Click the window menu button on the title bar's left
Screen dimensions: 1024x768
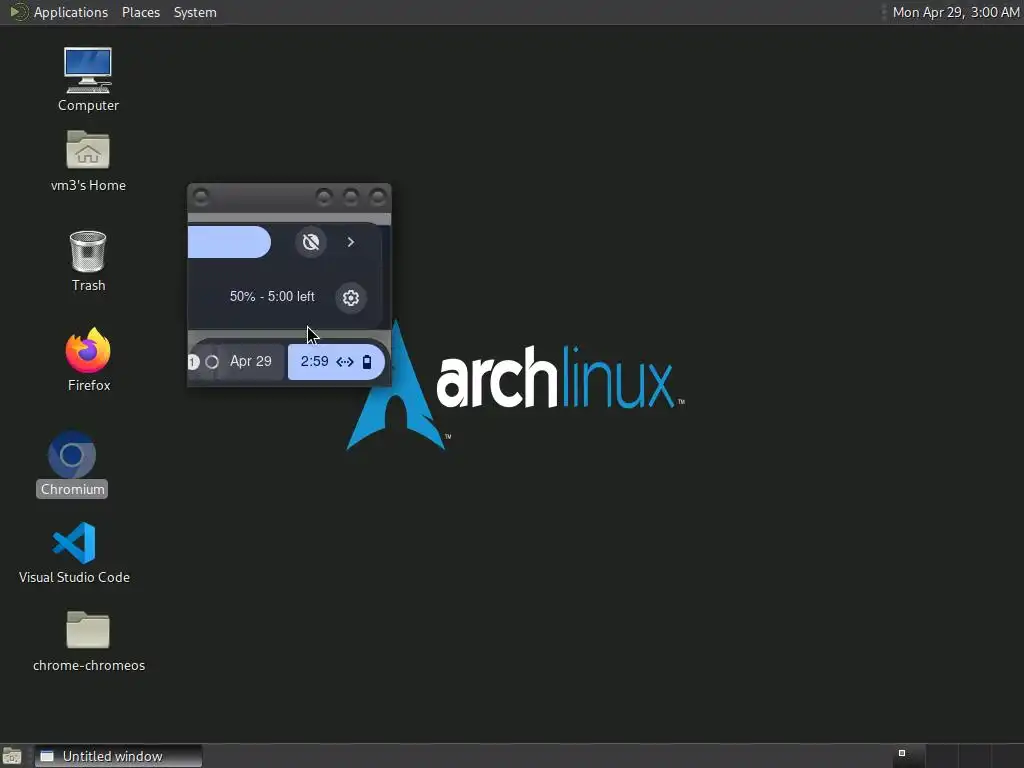pos(201,197)
